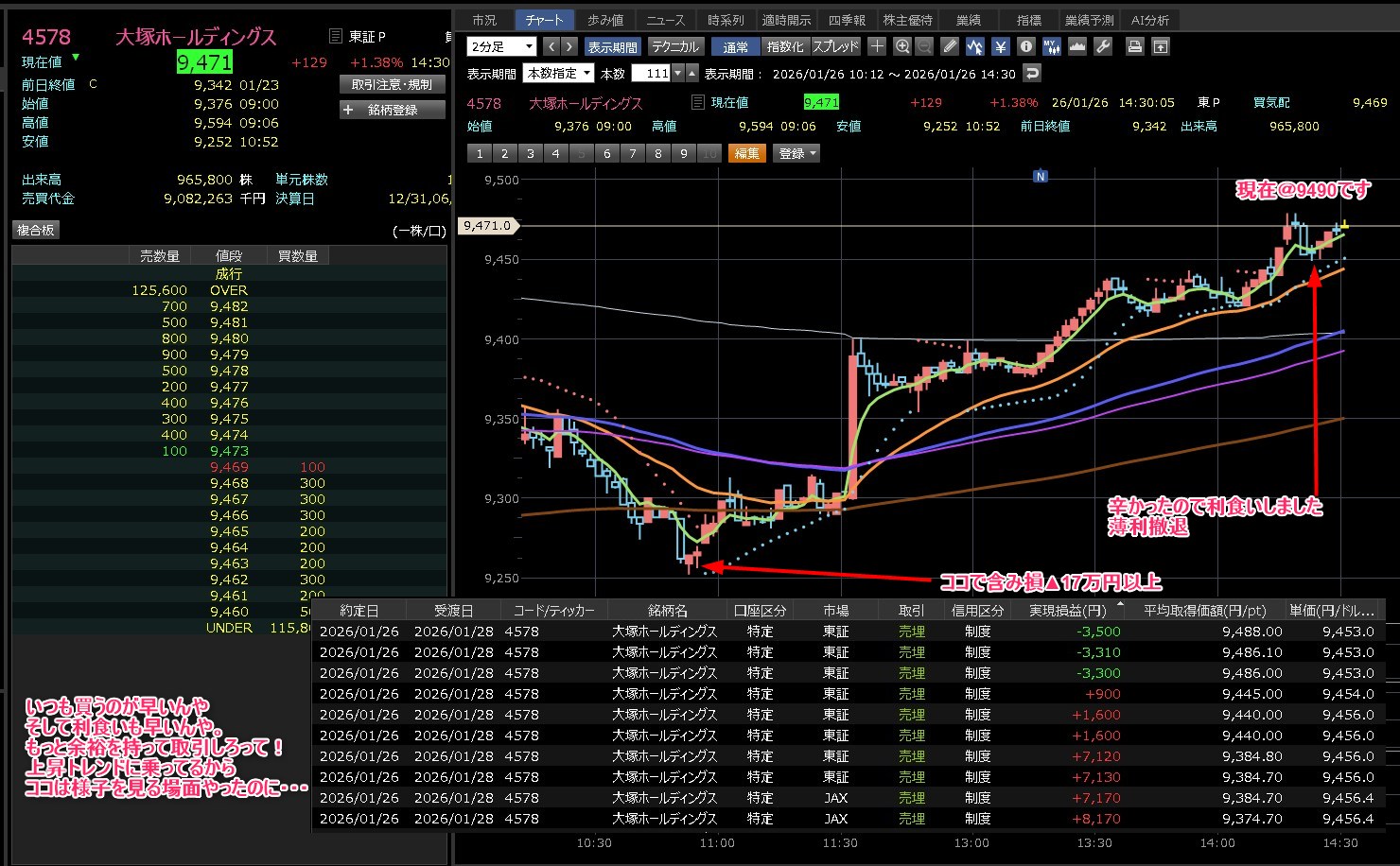Open the 2分足 timeframe dropdown
The height and width of the screenshot is (866, 1400).
[x=501, y=46]
